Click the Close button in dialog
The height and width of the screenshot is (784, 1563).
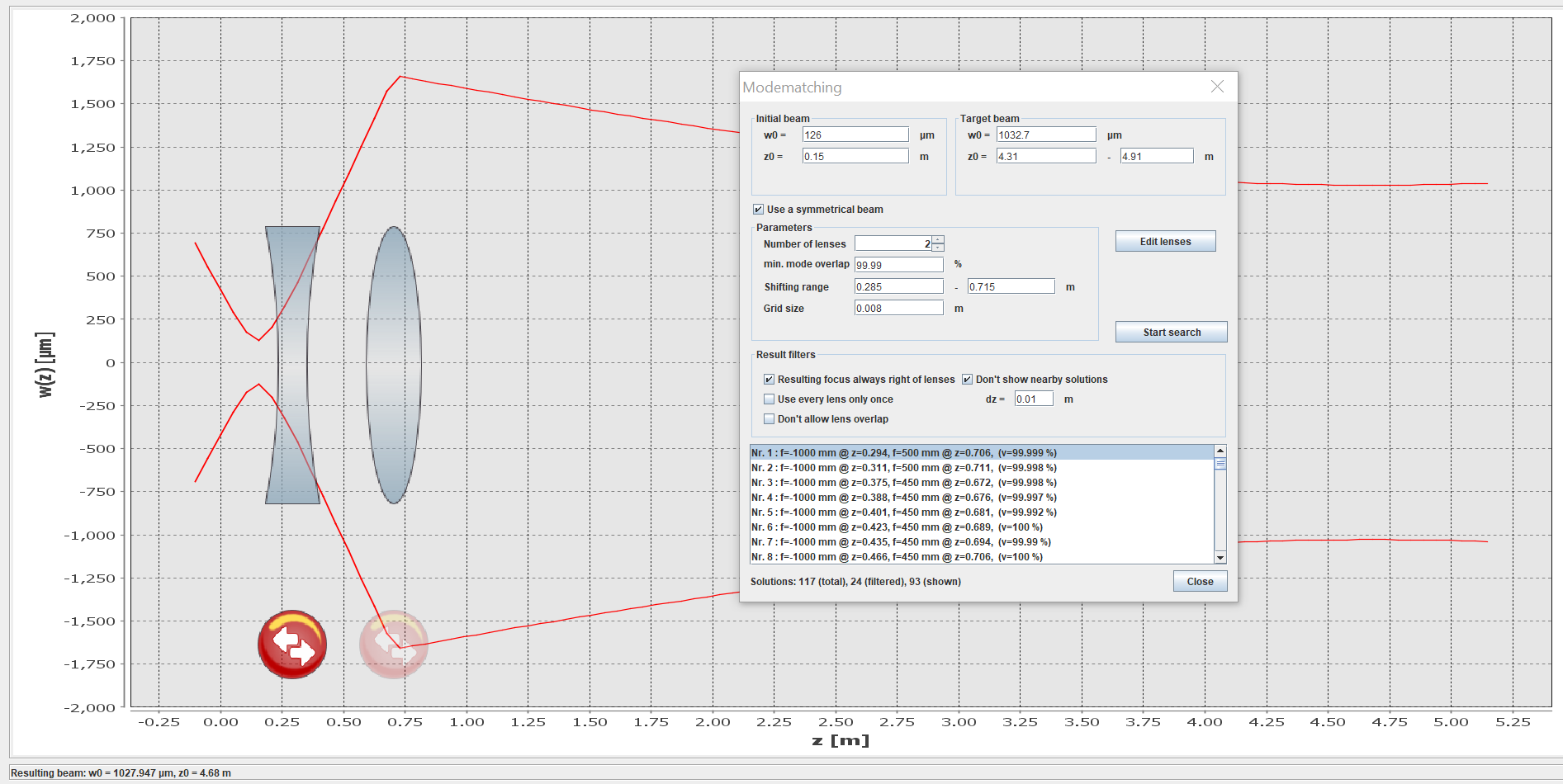(x=1200, y=581)
